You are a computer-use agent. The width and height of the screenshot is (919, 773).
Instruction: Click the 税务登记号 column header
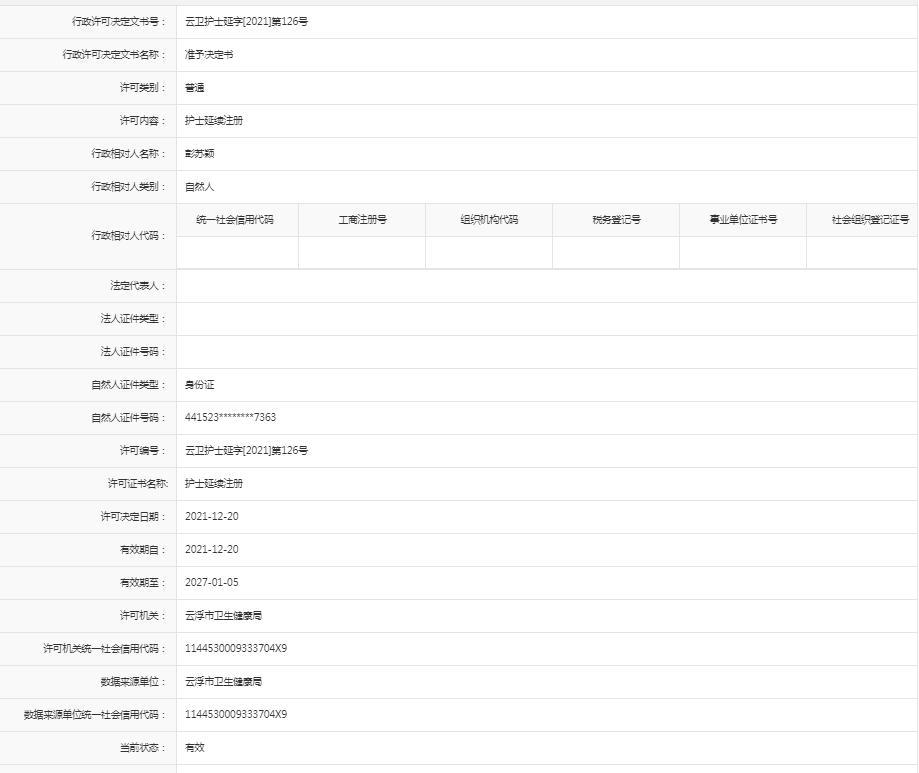[x=616, y=219]
